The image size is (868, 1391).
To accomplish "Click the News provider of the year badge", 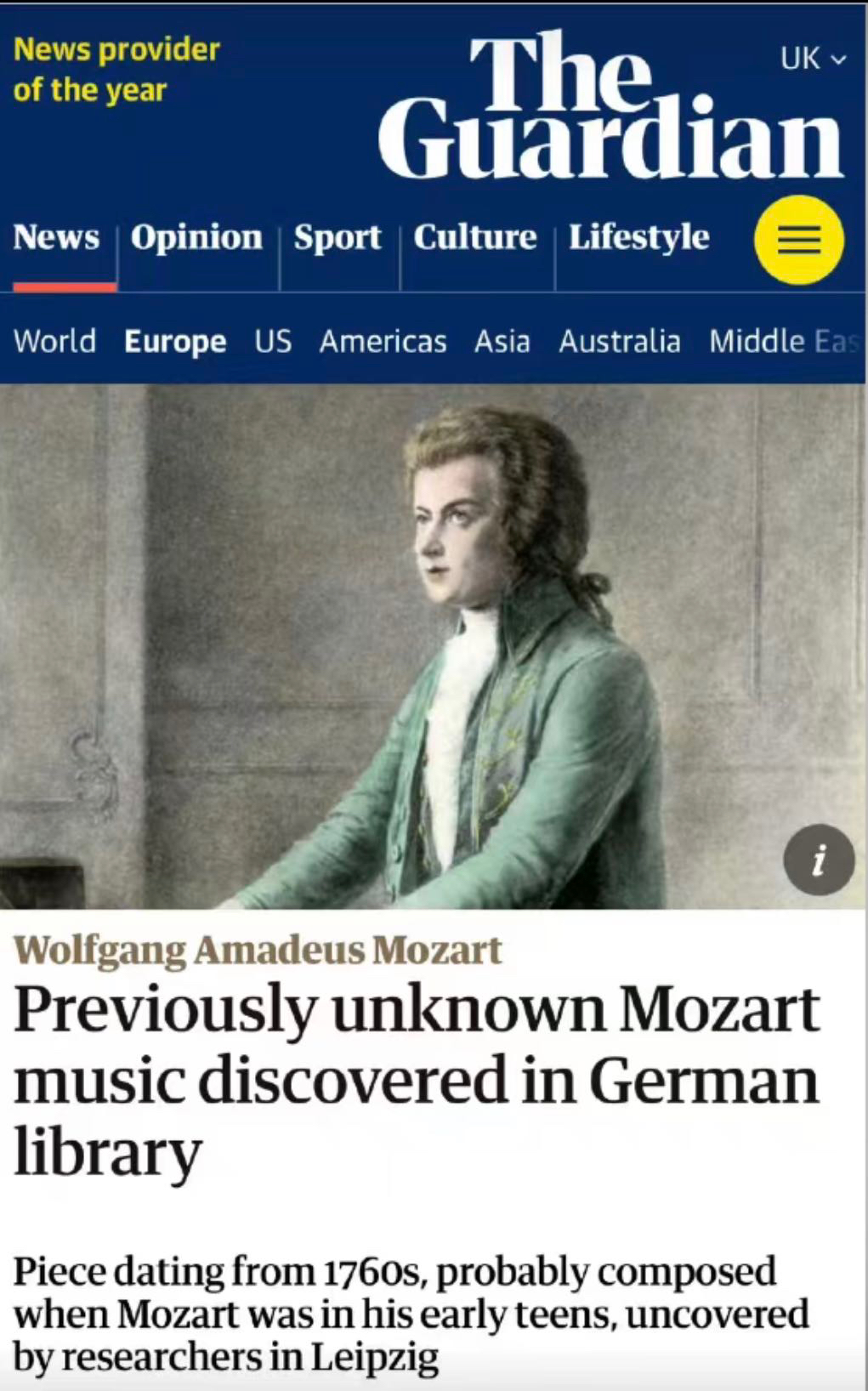I will (116, 70).
